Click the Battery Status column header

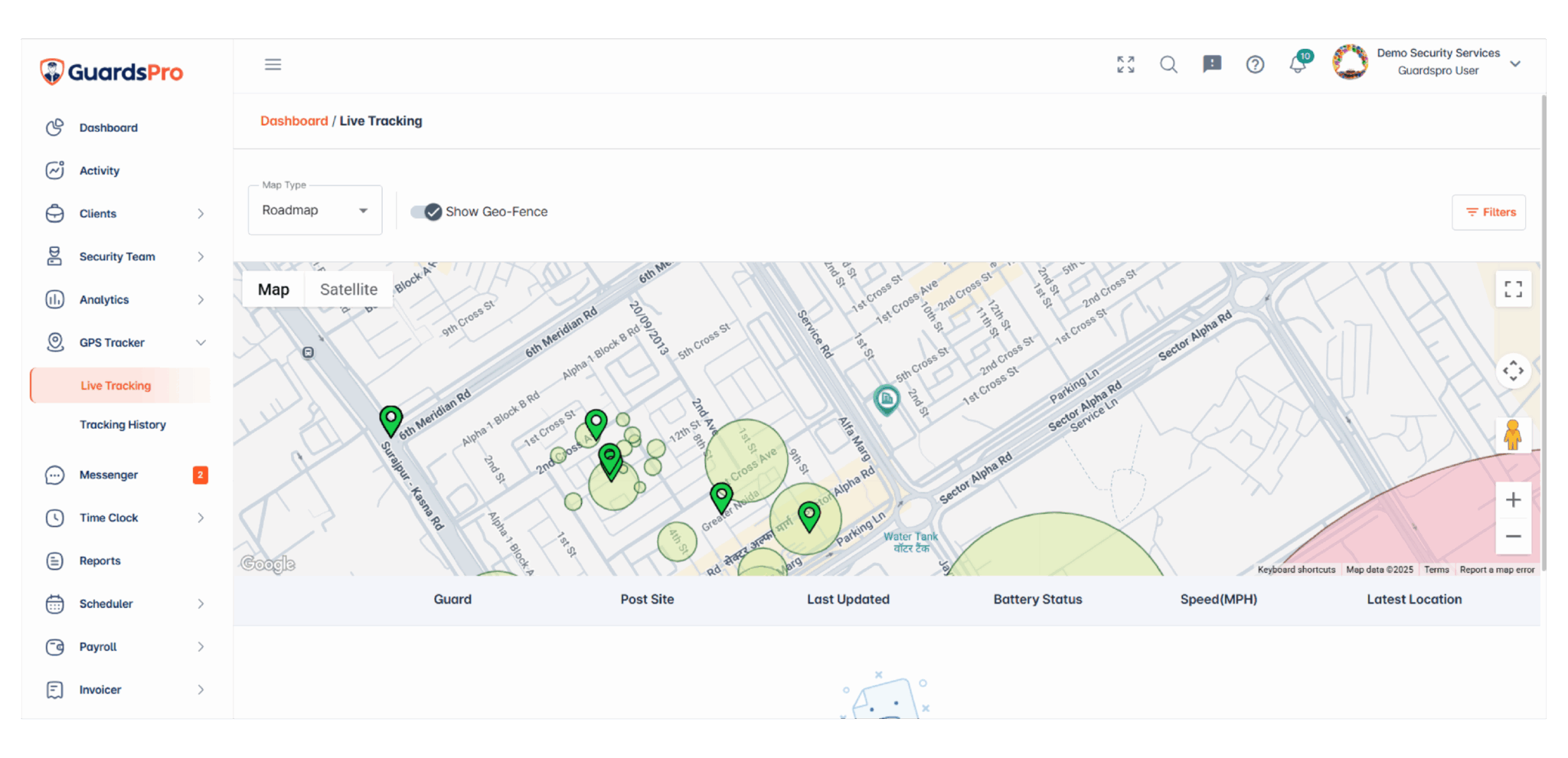tap(1037, 600)
